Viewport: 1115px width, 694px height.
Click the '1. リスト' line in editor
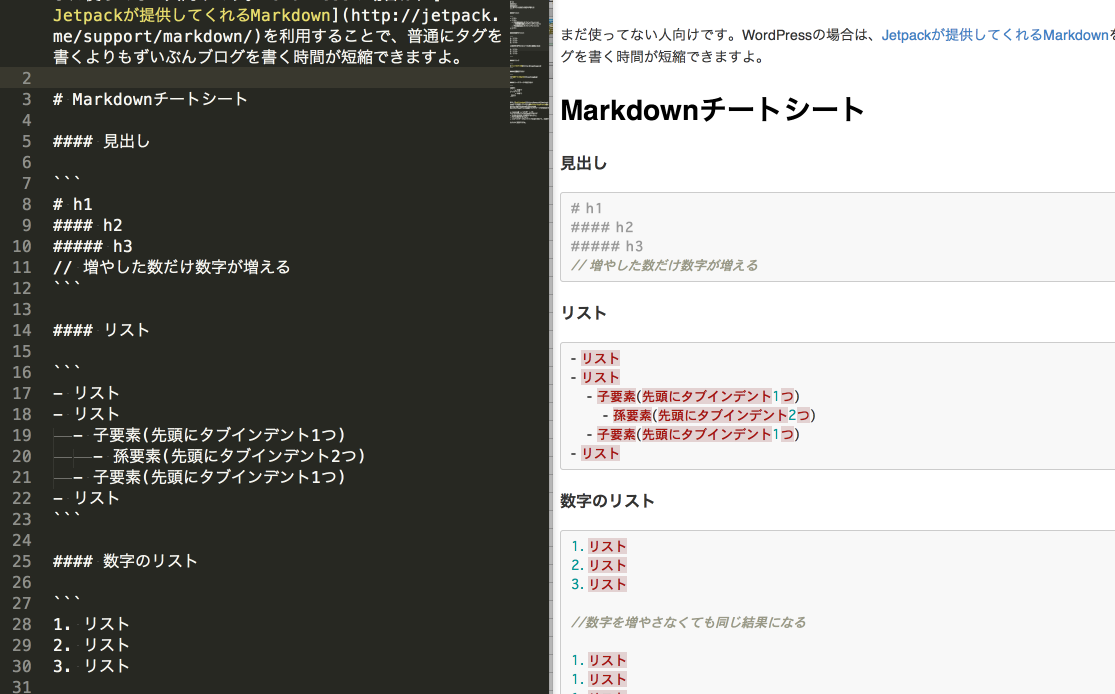click(91, 624)
